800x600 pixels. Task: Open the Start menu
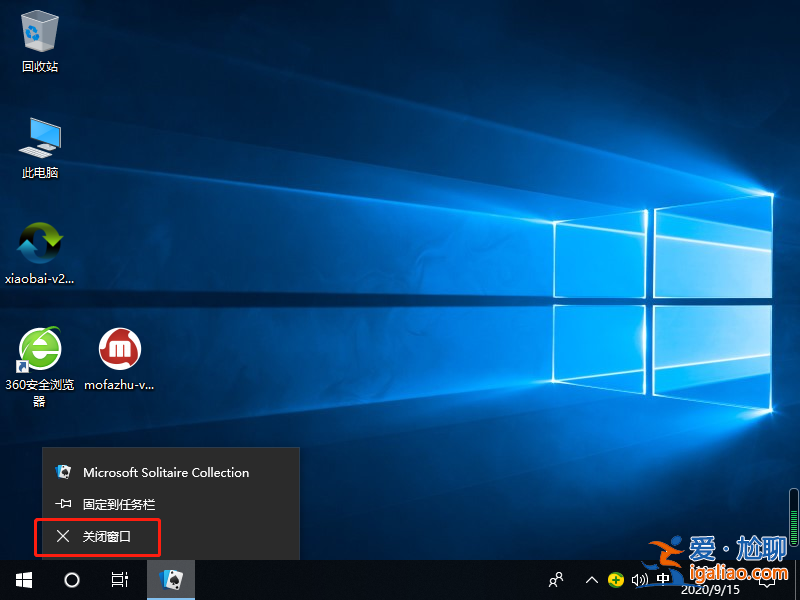(x=23, y=580)
